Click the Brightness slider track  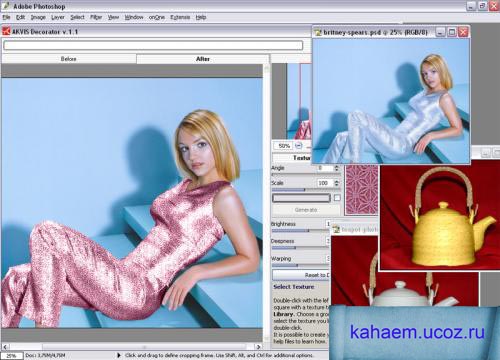300,231
